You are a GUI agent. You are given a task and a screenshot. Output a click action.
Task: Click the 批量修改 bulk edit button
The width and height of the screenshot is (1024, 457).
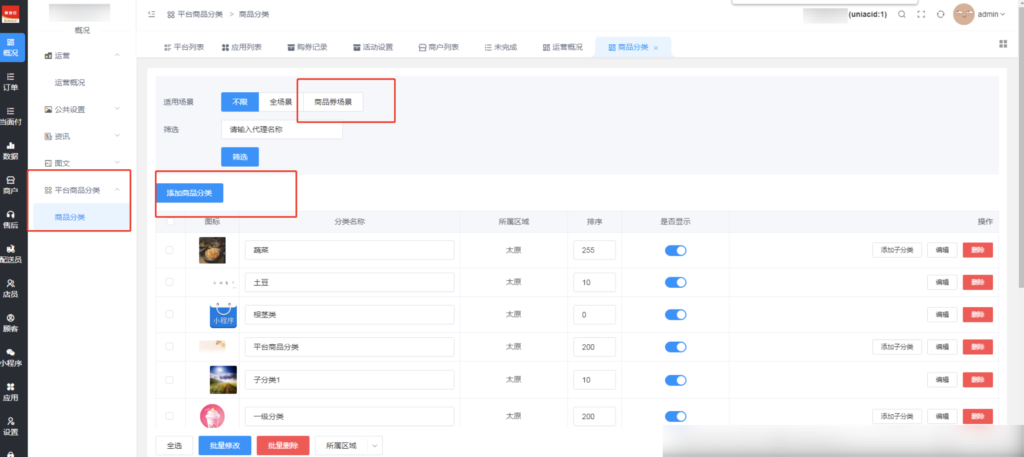[x=225, y=446]
